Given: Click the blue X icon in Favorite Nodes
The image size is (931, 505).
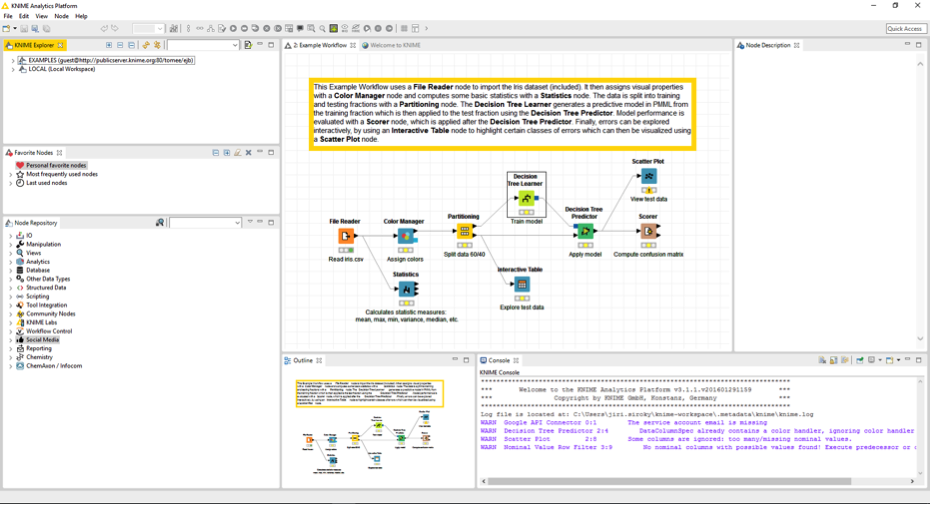Looking at the screenshot, I should pyautogui.click(x=249, y=153).
